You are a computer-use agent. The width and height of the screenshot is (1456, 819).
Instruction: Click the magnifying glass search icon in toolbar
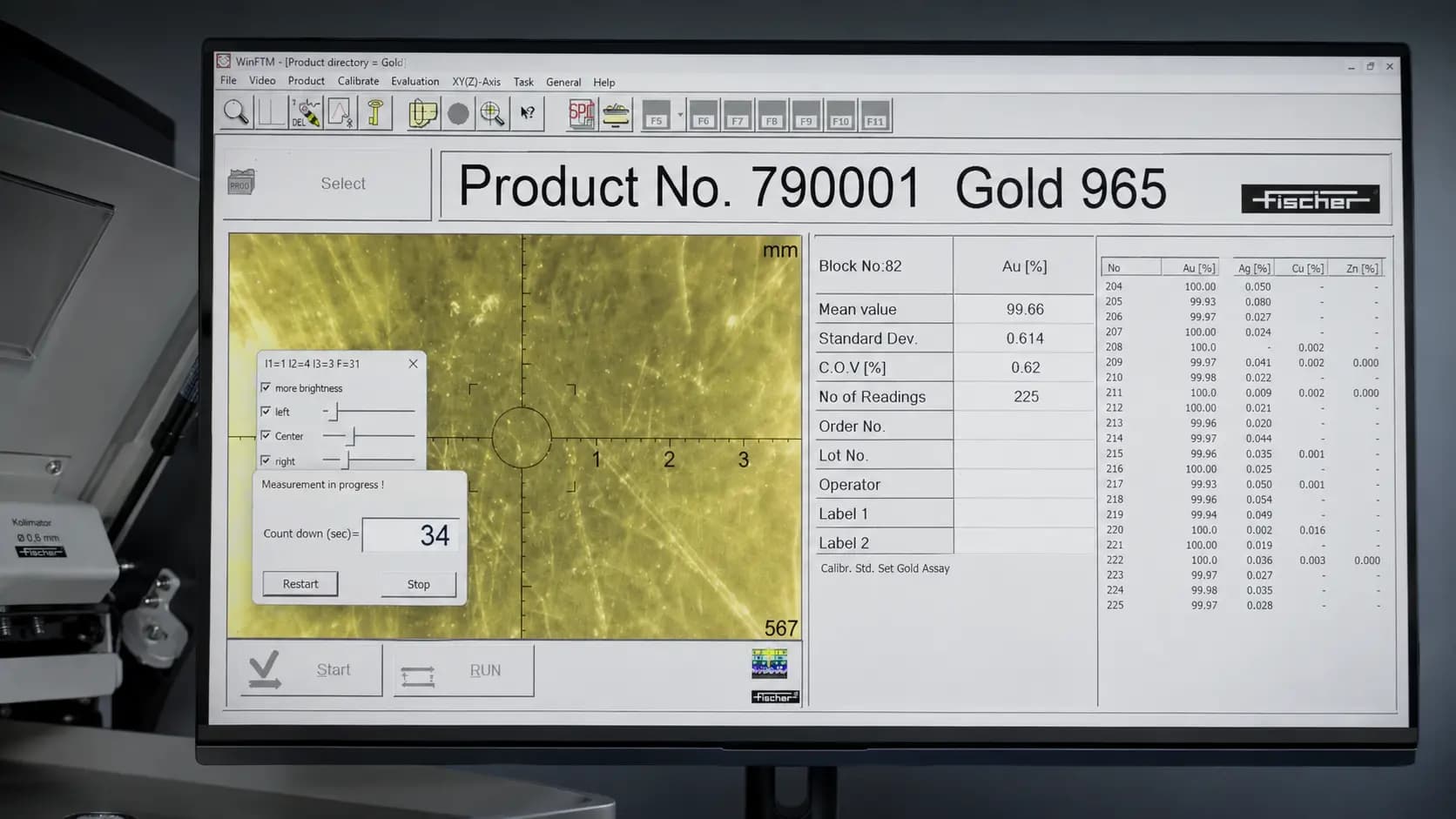(x=236, y=113)
